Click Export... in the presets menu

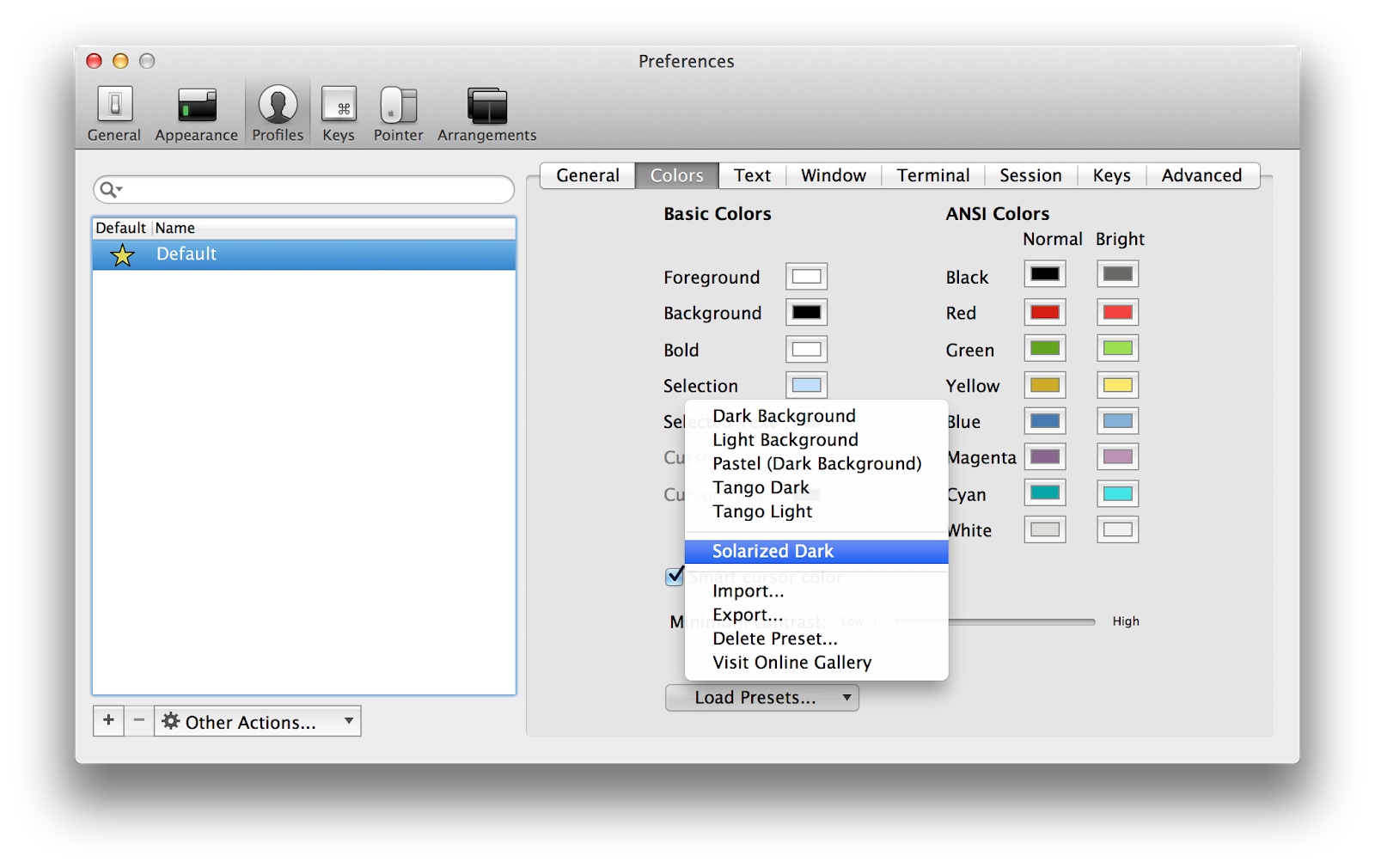click(816, 615)
